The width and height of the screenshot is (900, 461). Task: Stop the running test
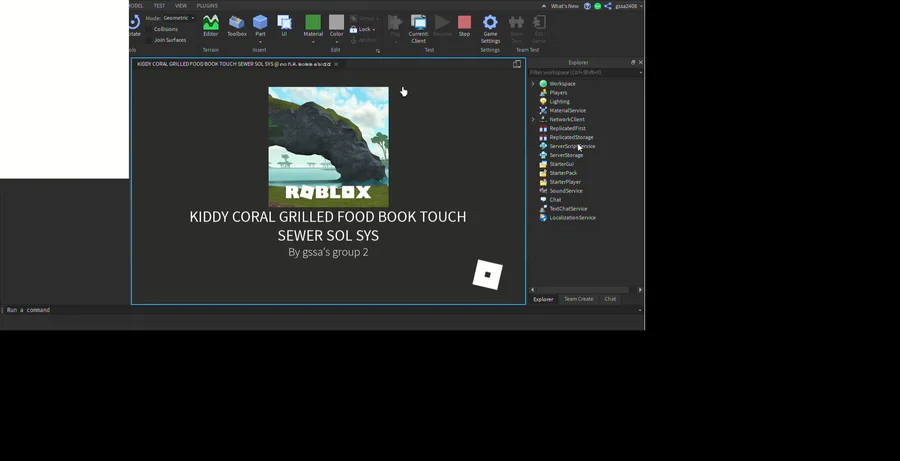[464, 26]
